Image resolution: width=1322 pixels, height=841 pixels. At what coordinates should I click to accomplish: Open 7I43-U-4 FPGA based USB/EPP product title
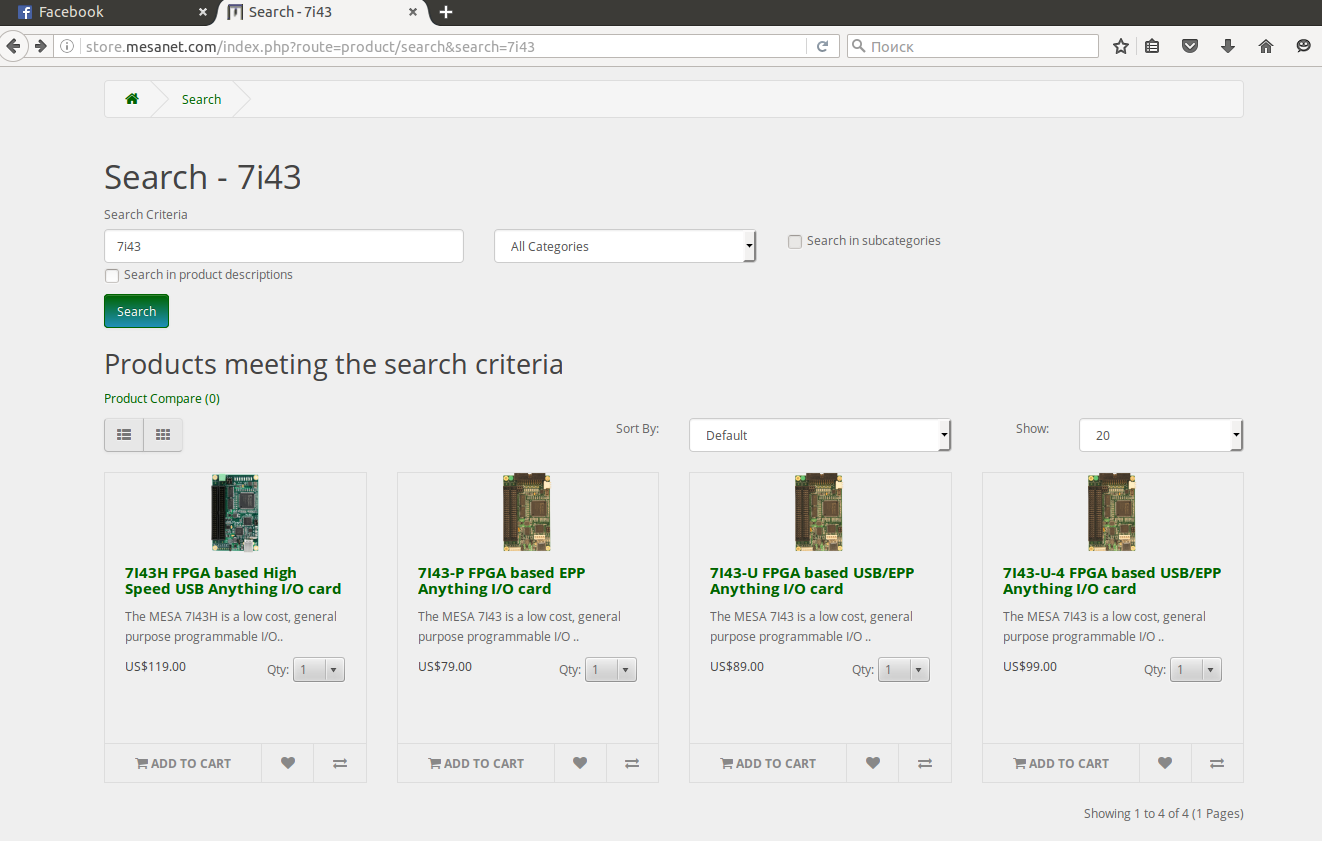[x=1112, y=581]
